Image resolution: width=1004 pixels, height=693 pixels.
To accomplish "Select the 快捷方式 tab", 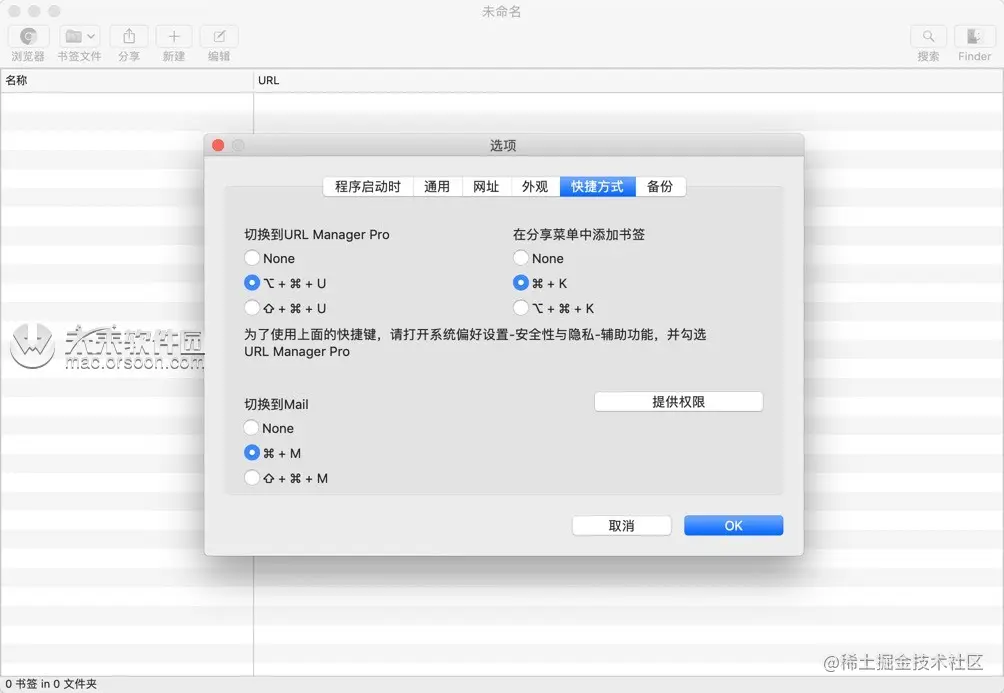I will pos(597,186).
